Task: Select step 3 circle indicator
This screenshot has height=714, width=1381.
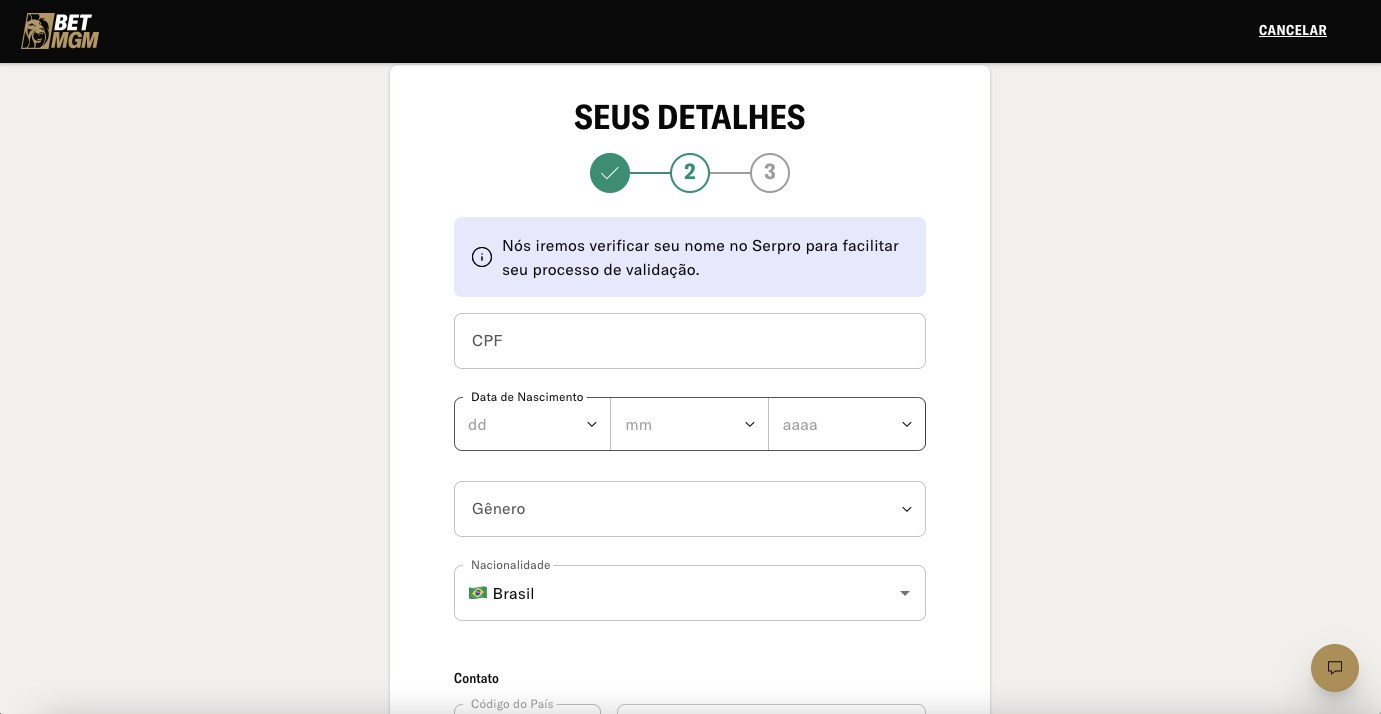Action: [770, 173]
